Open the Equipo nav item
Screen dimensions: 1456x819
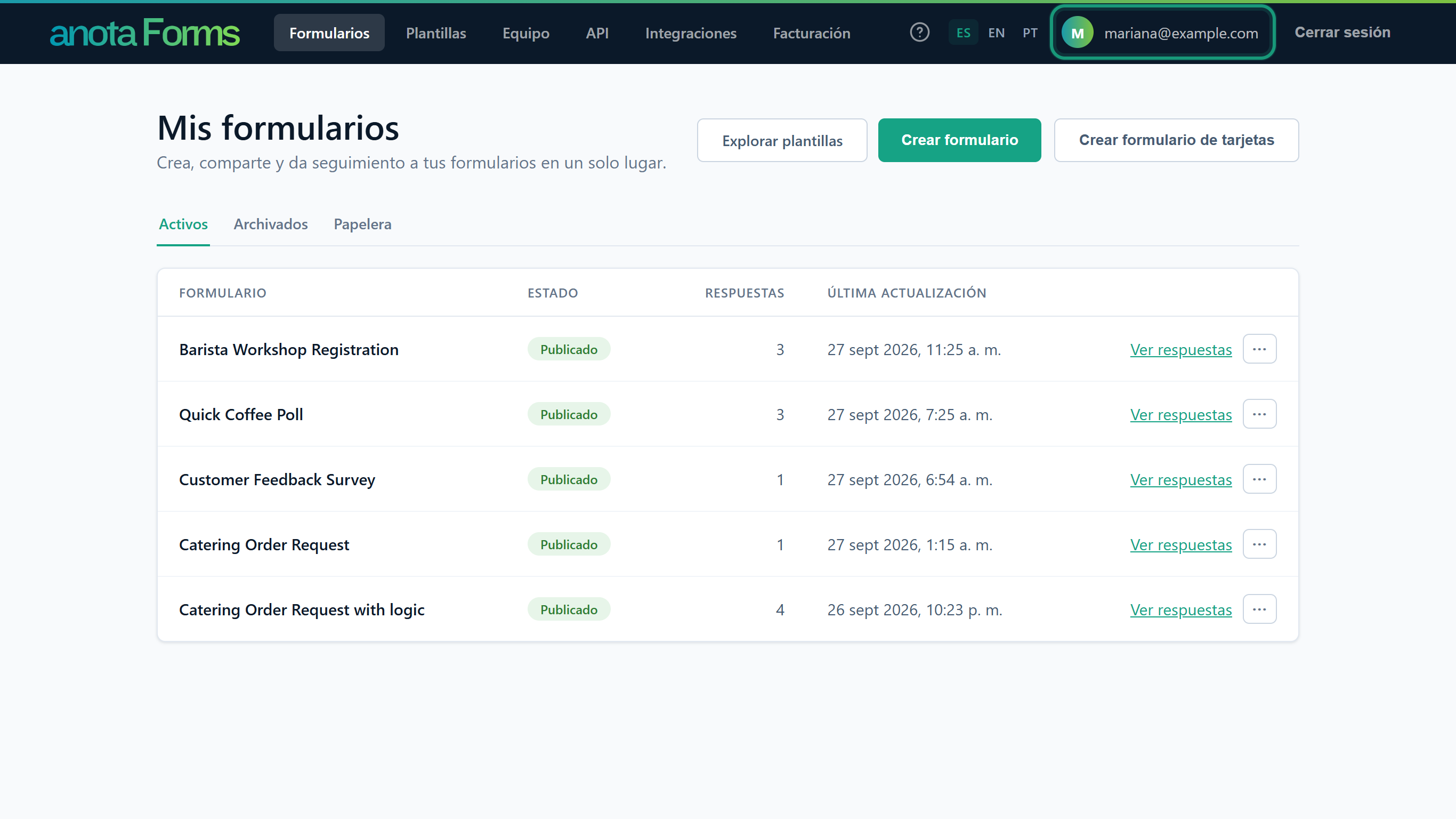pyautogui.click(x=525, y=33)
